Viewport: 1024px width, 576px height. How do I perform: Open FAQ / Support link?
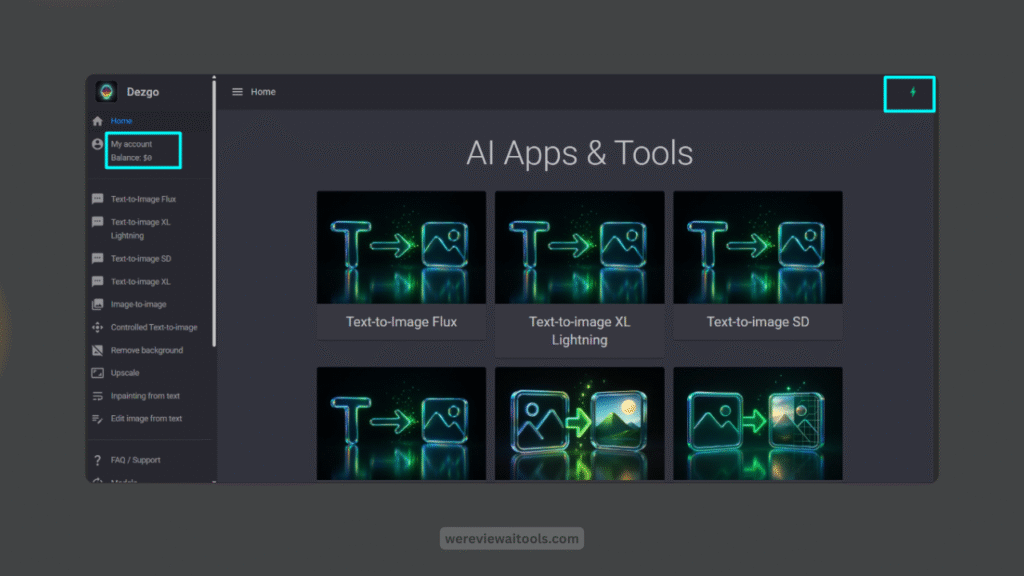(135, 460)
